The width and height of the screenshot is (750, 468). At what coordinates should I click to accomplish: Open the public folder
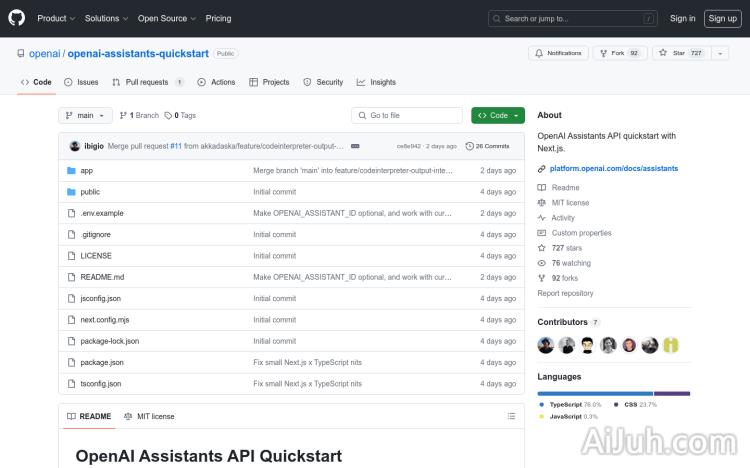click(90, 192)
